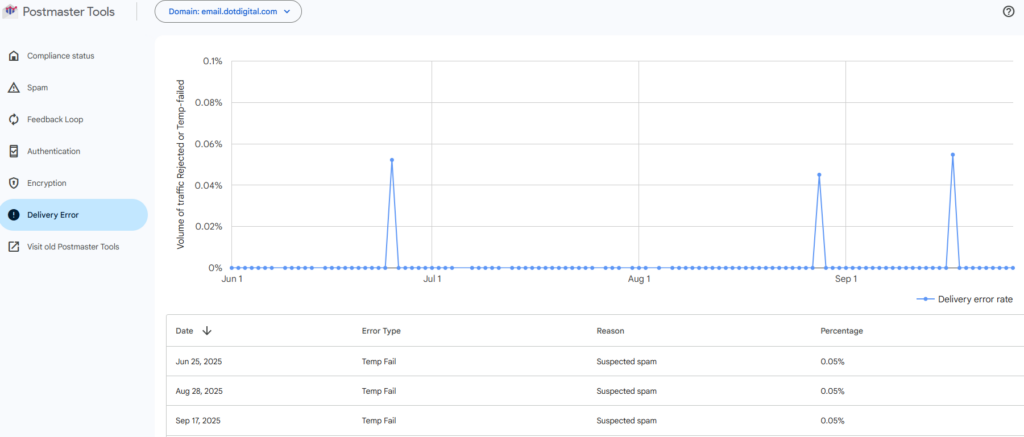Viewport: 1024px width, 437px height.
Task: Click the September 17 spike data point
Action: point(953,155)
